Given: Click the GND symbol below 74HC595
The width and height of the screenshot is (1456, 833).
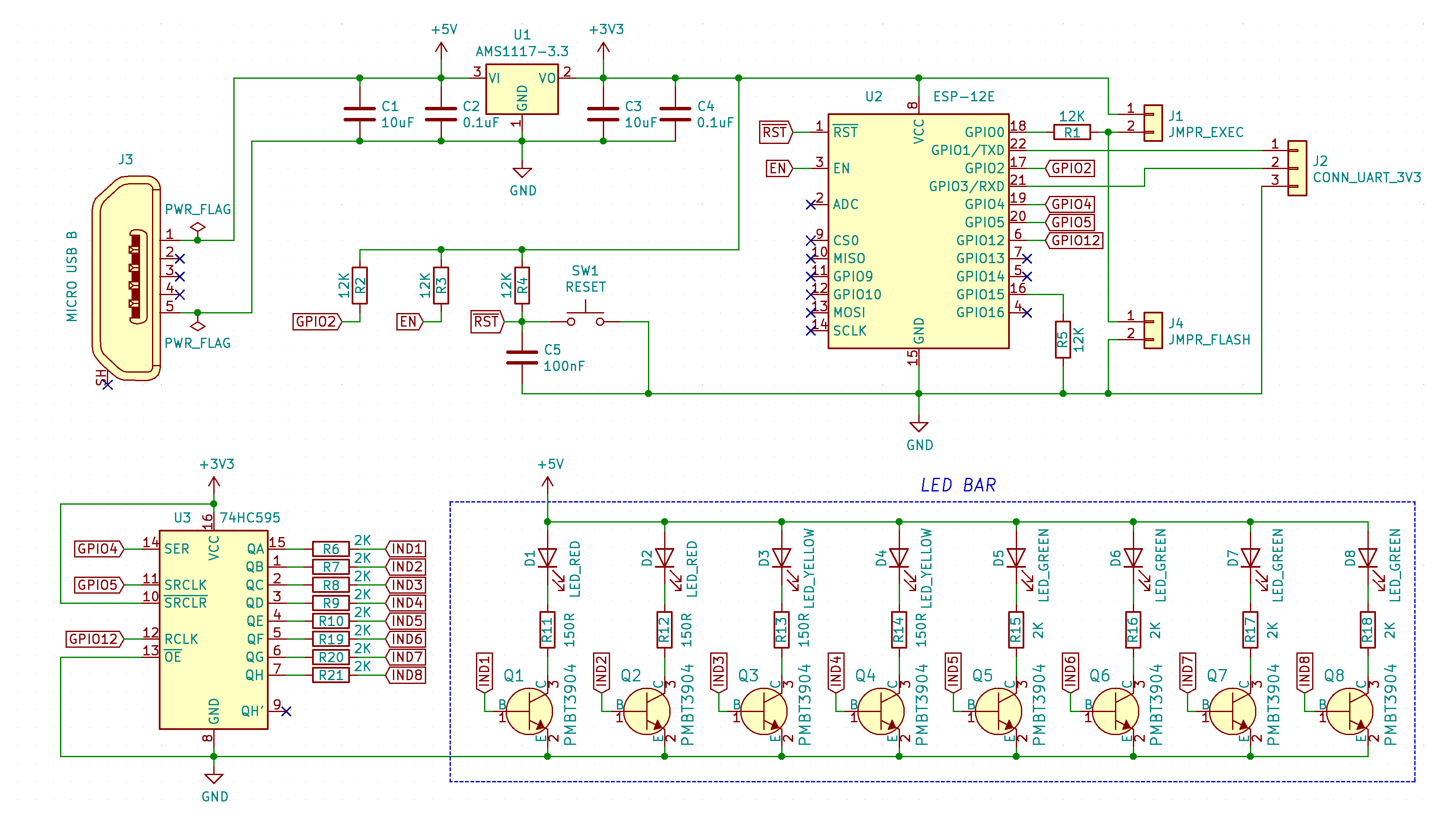Looking at the screenshot, I should (214, 779).
